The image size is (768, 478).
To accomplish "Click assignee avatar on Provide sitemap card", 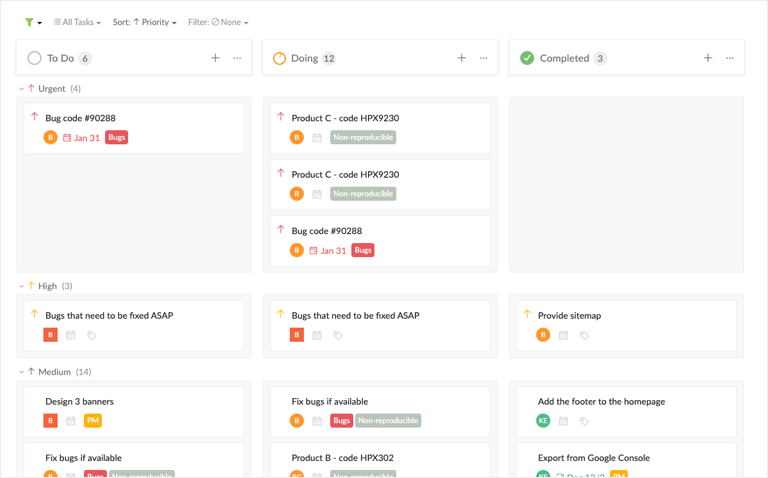I will pos(543,335).
